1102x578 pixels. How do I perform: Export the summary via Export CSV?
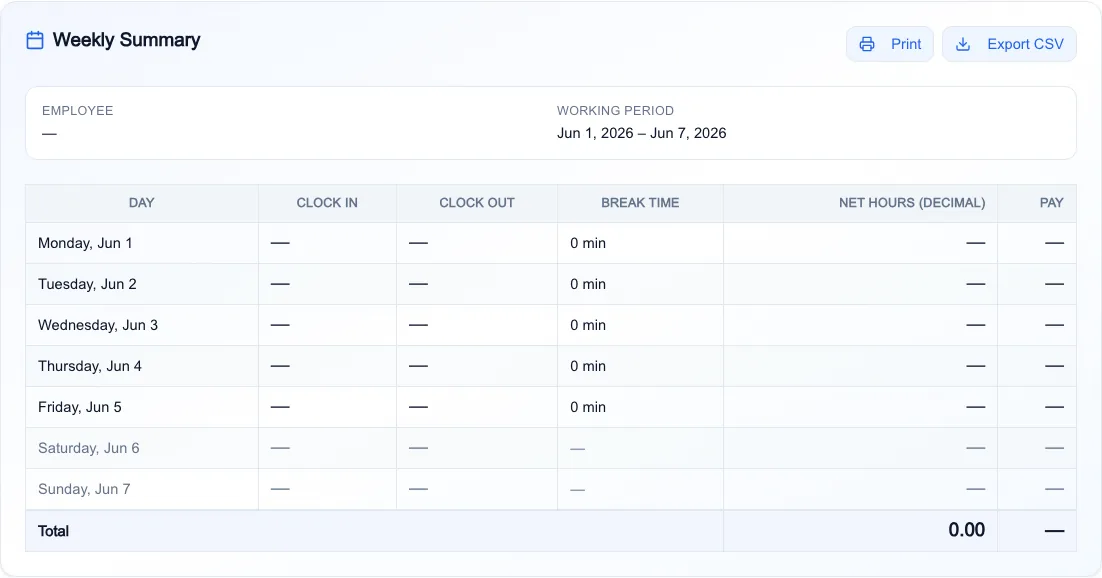click(x=1009, y=44)
